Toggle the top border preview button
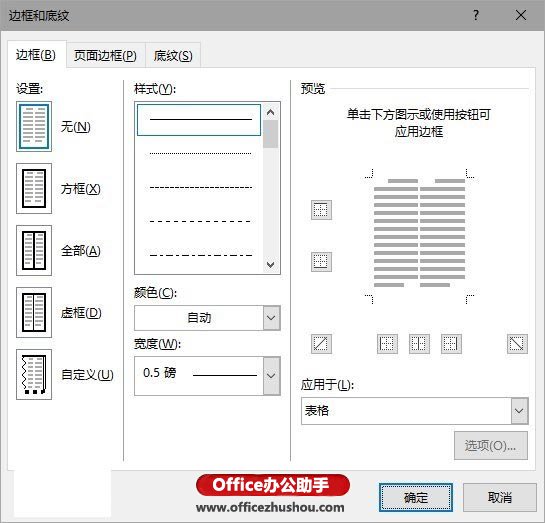 pyautogui.click(x=321, y=210)
